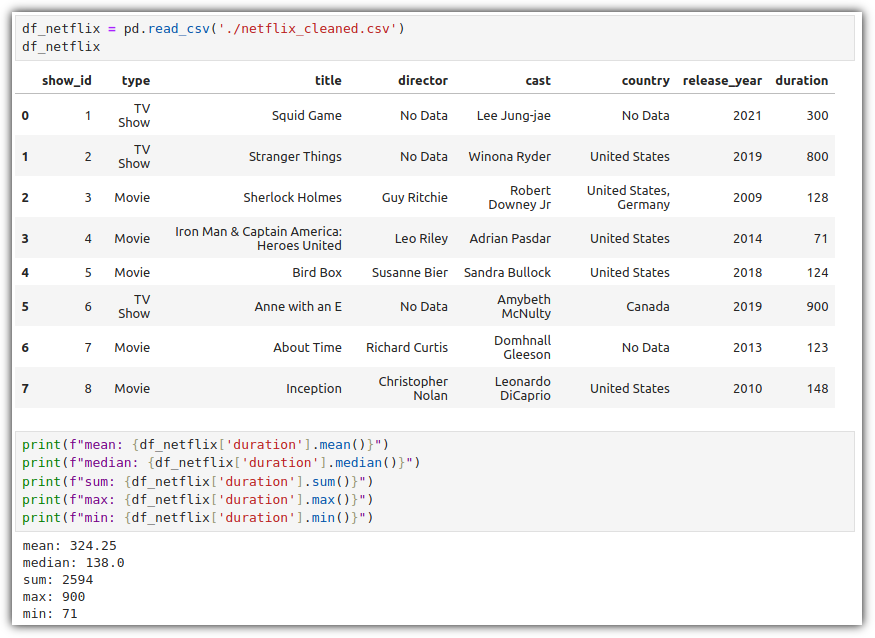
Task: Click the No Data country in About Time row
Action: tap(645, 347)
